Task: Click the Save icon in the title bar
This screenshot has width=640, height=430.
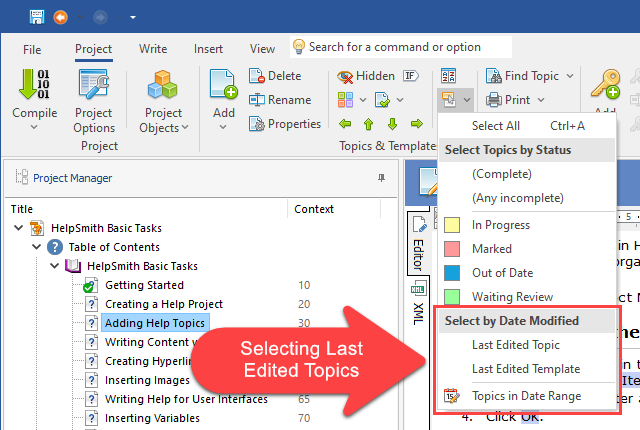Action: tap(37, 17)
